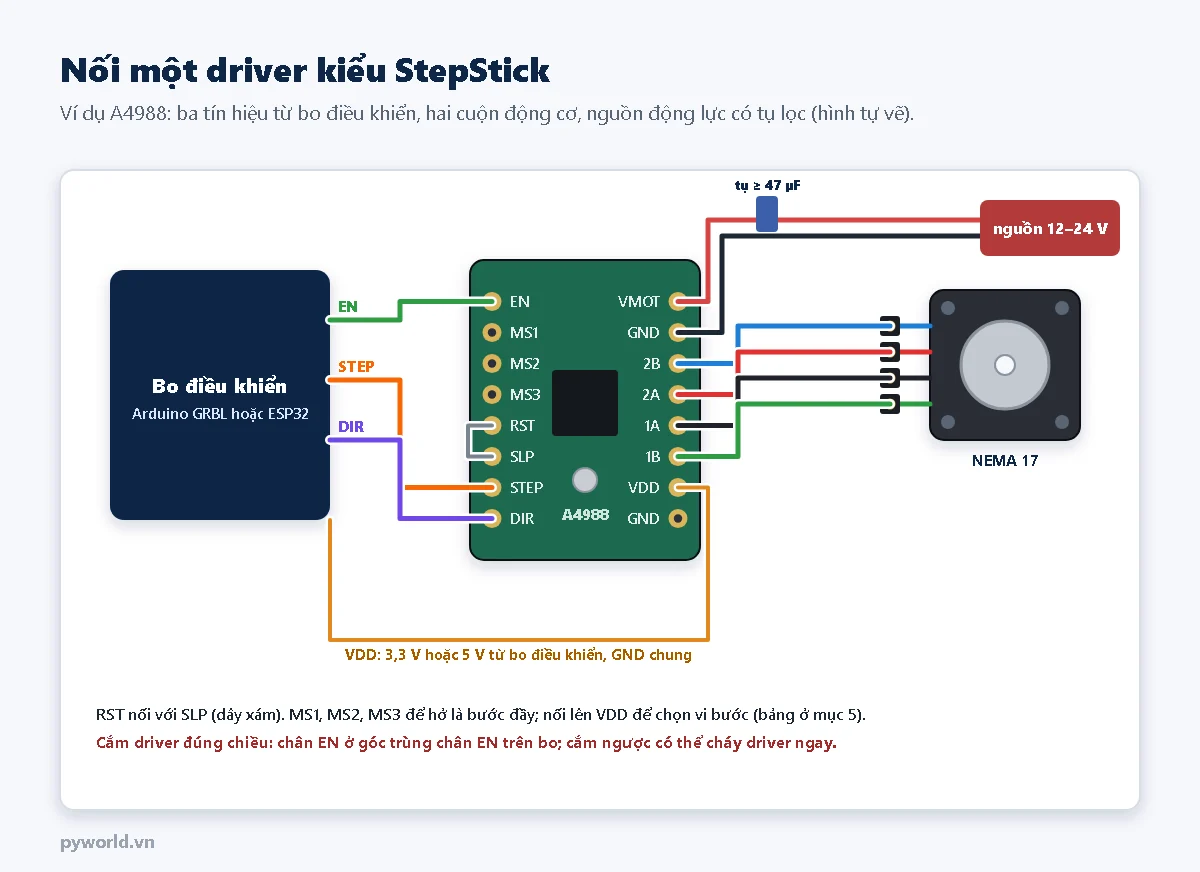Click the STEP pin label on the driver board
The image size is (1200, 872).
(526, 487)
